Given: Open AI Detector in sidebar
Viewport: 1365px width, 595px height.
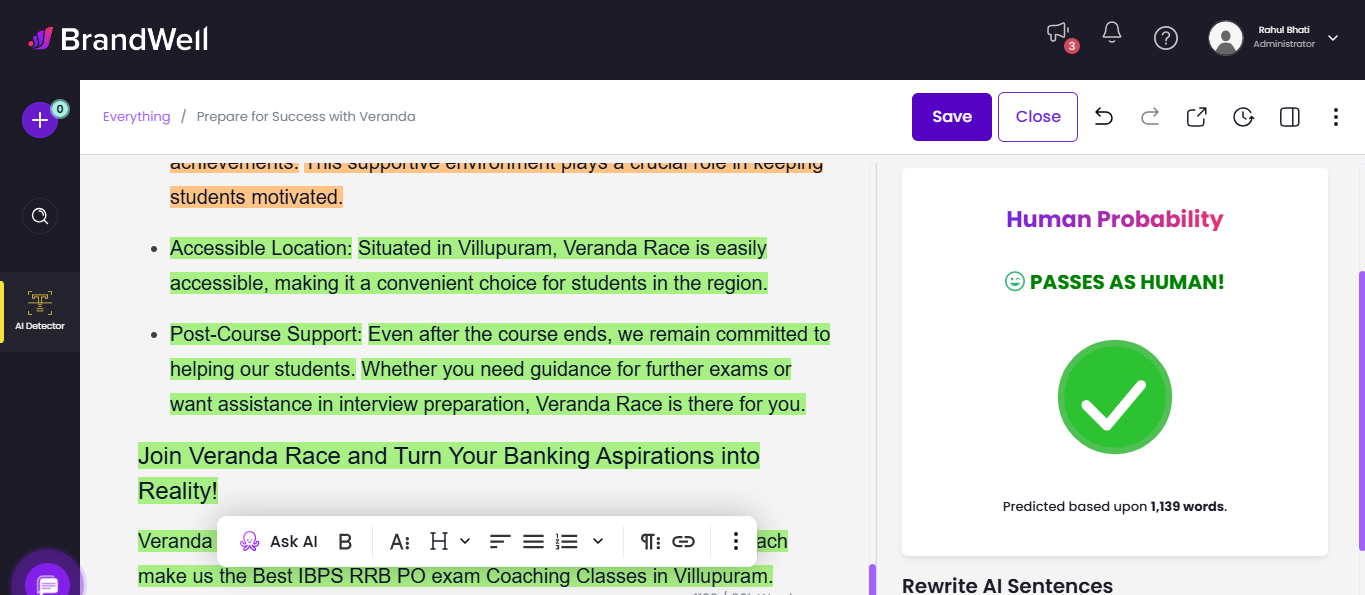Looking at the screenshot, I should click(40, 311).
